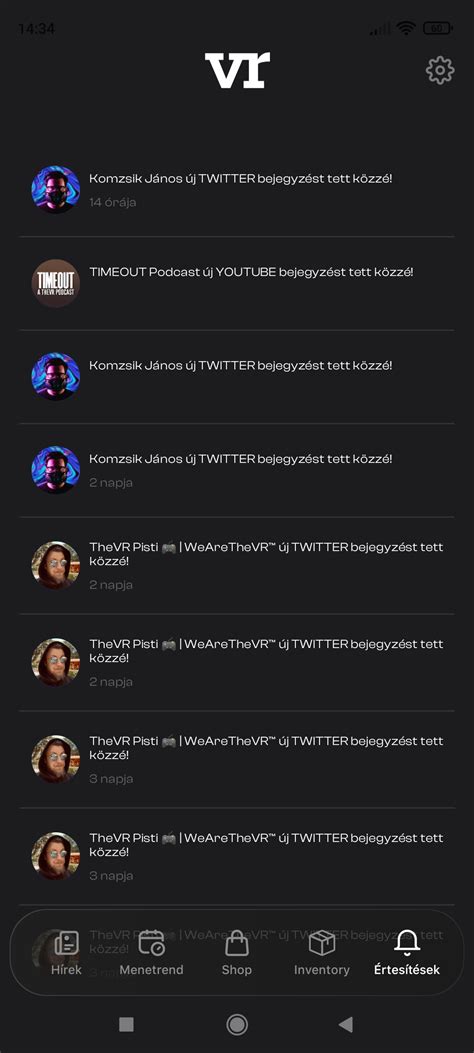Tap Android recent apps square button

point(126,1024)
